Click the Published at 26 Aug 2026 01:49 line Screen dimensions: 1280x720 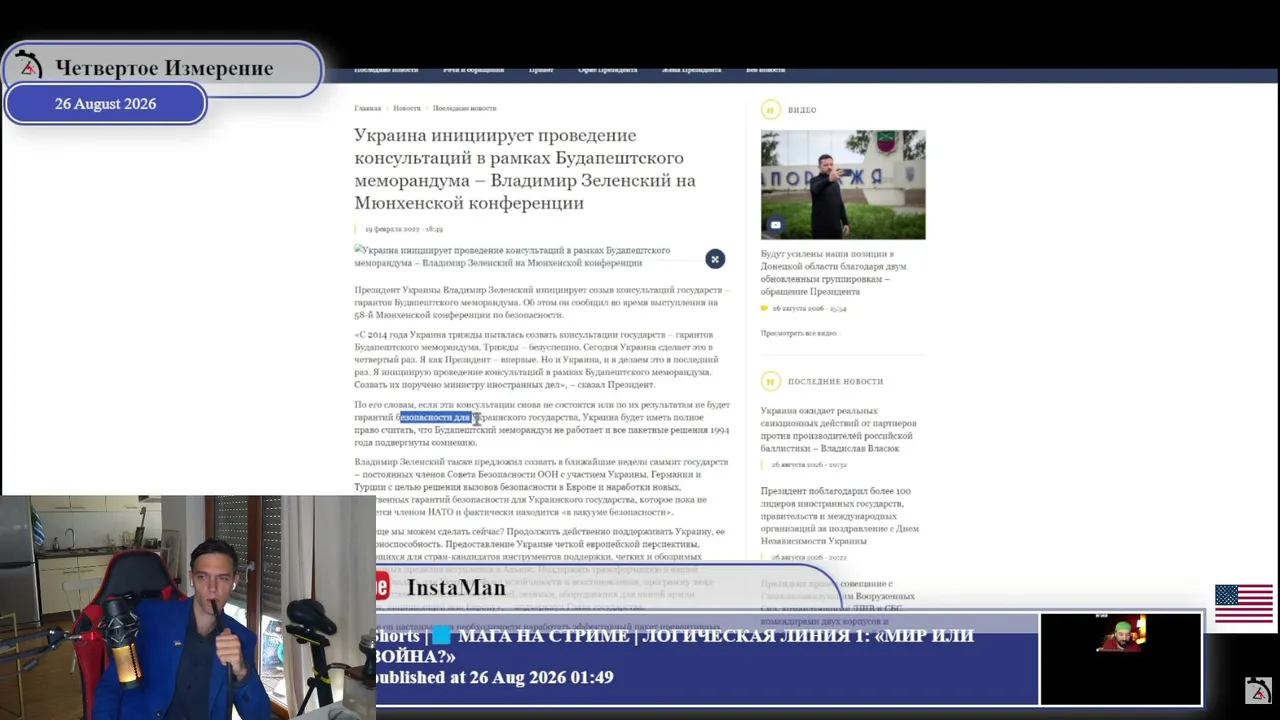(x=494, y=677)
